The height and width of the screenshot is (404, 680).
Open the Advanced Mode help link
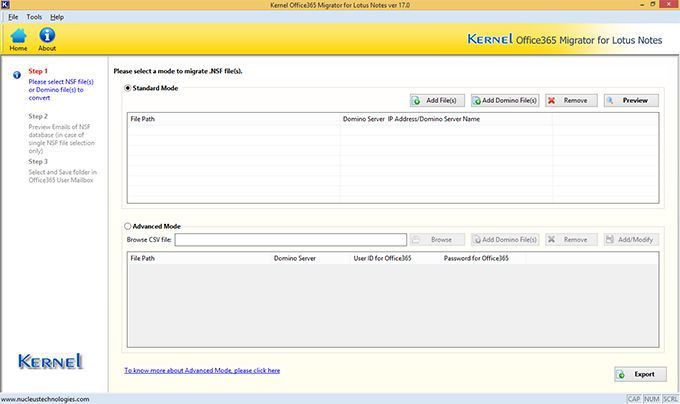(202, 371)
